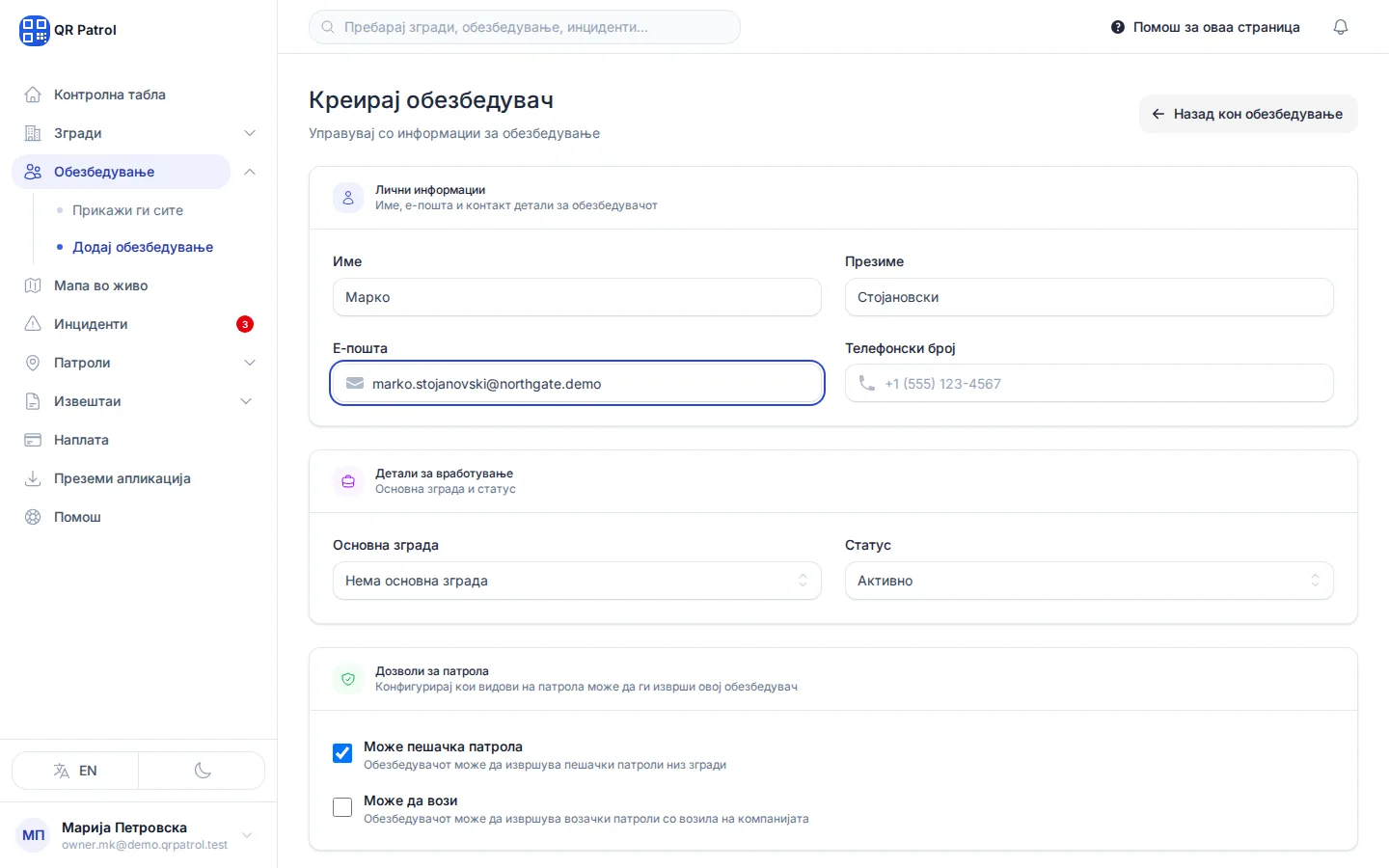Click the Лични информации person icon
Viewport: 1389px width, 868px height.
point(348,198)
